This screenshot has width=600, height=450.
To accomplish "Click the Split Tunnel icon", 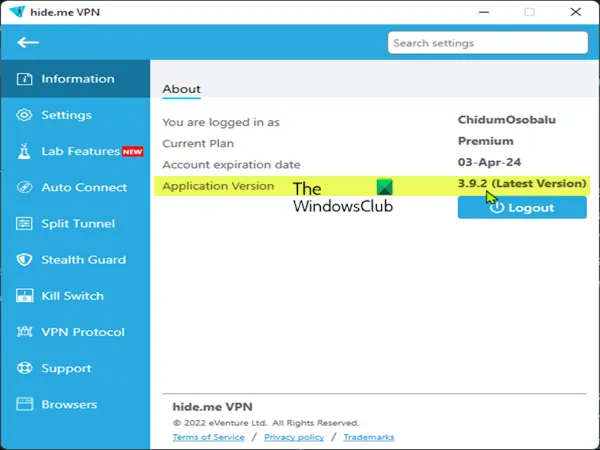I will pyautogui.click(x=24, y=223).
